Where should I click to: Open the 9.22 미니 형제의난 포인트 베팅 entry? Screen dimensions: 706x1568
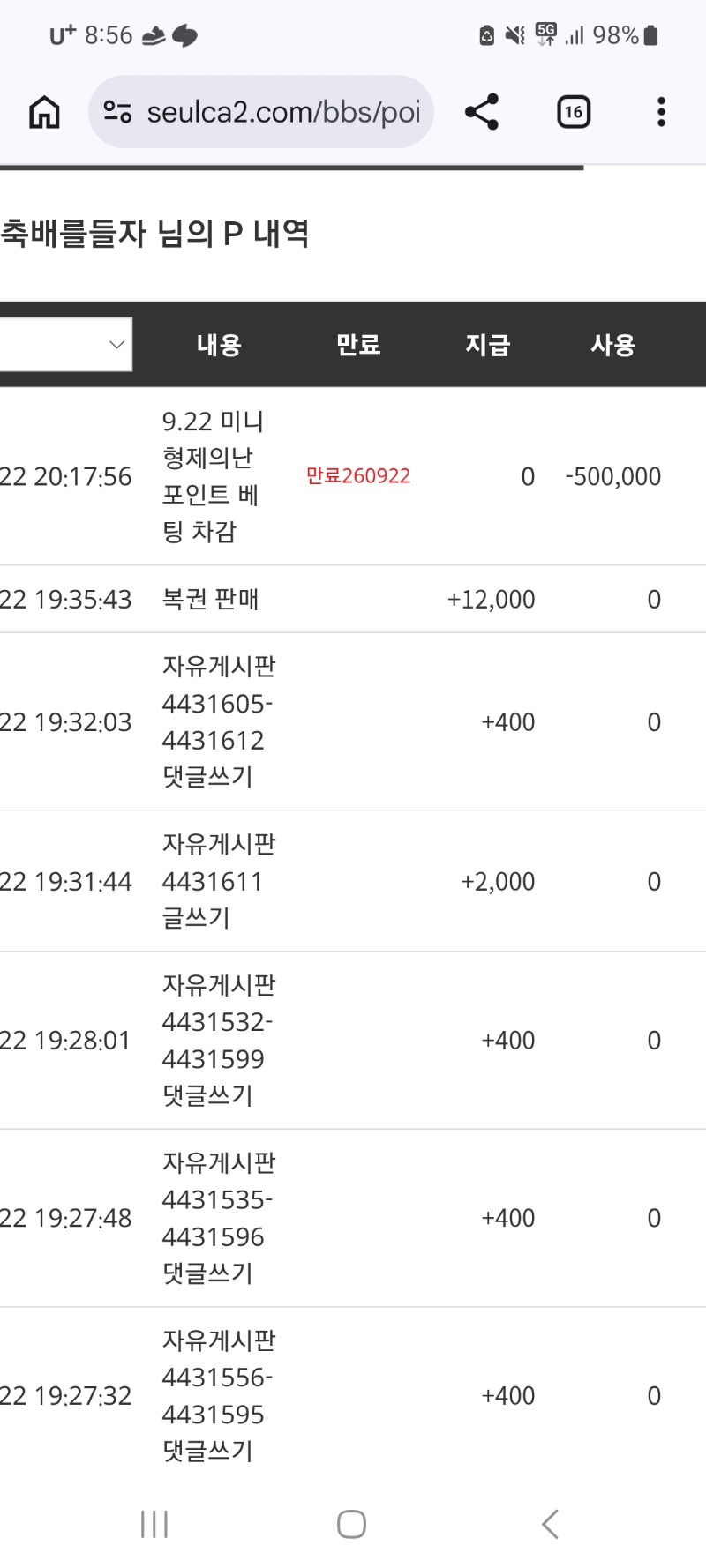click(214, 476)
